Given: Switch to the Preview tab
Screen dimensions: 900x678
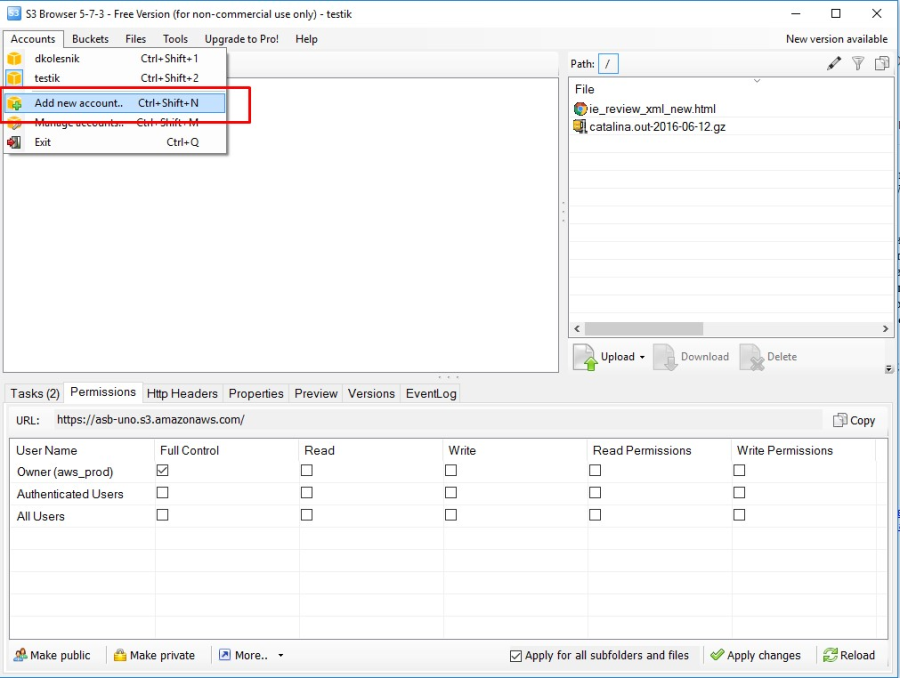Looking at the screenshot, I should pyautogui.click(x=316, y=394).
